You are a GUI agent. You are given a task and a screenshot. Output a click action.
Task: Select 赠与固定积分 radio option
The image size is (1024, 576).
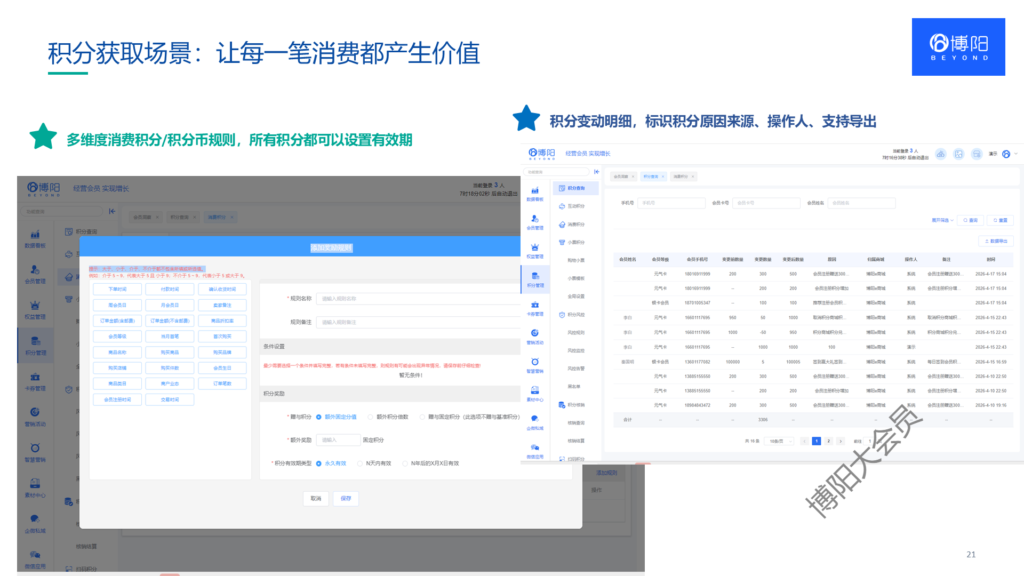click(422, 417)
